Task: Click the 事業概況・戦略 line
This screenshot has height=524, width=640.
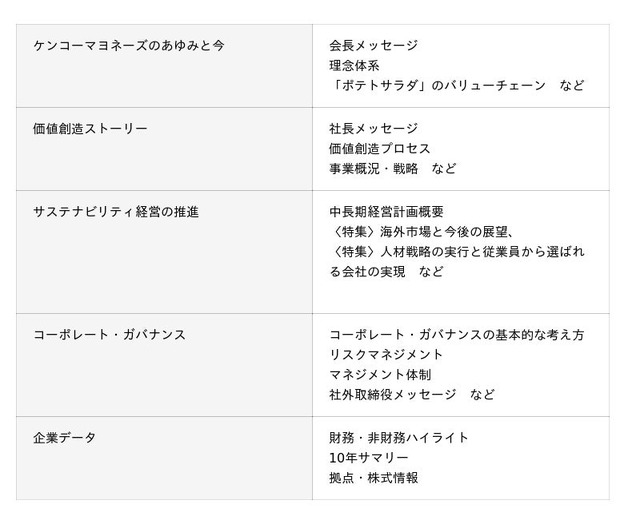Action: [x=372, y=169]
